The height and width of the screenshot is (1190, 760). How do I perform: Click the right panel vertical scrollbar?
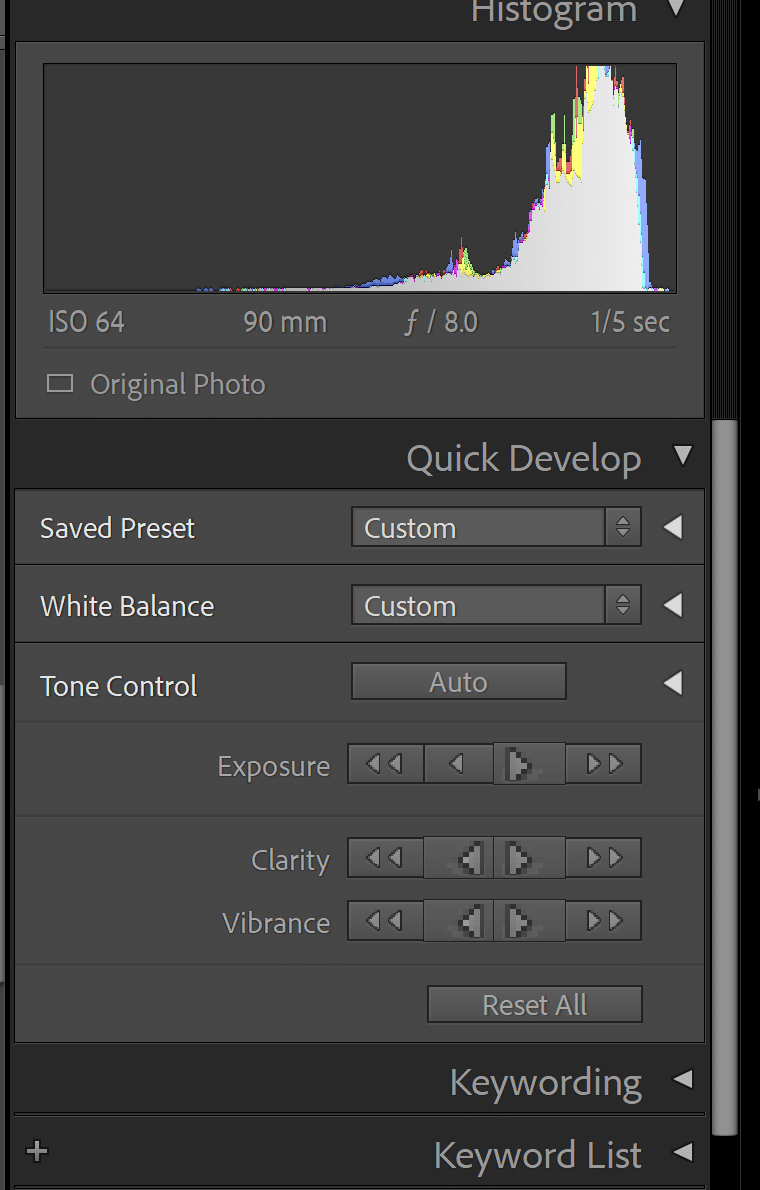(726, 777)
